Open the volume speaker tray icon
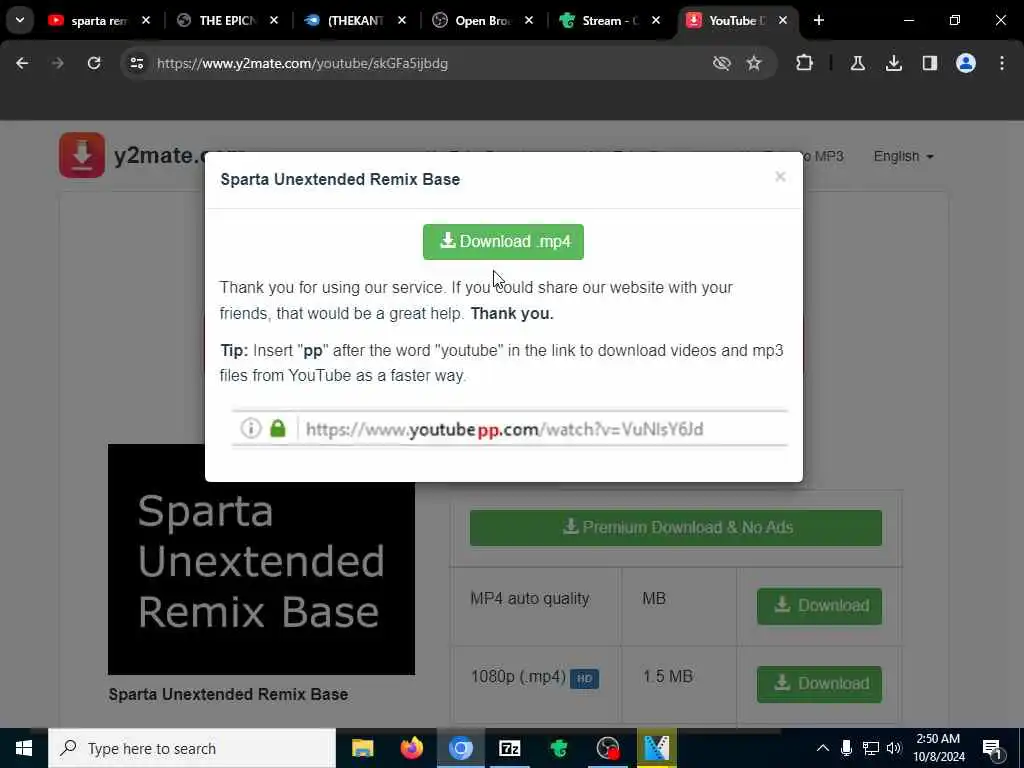This screenshot has width=1024, height=768. tap(894, 748)
